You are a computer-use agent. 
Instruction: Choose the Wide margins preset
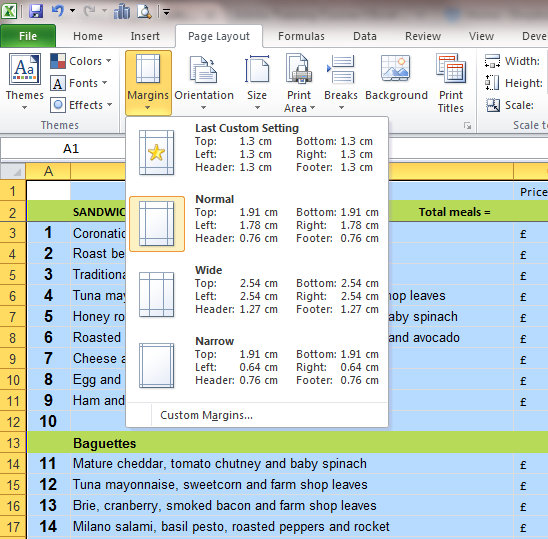tap(257, 294)
